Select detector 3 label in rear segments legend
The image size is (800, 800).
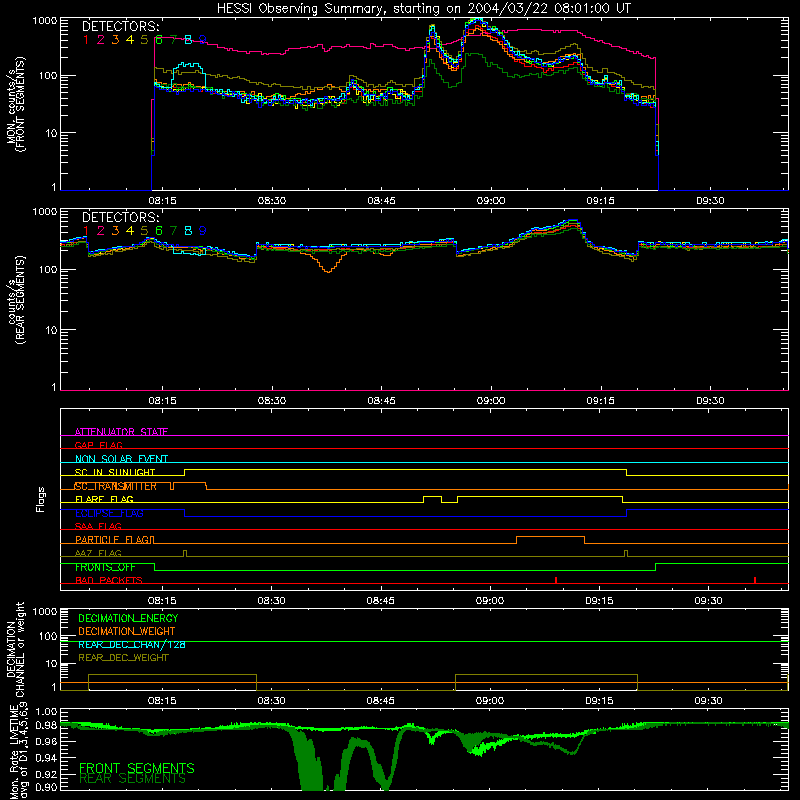pyautogui.click(x=115, y=231)
